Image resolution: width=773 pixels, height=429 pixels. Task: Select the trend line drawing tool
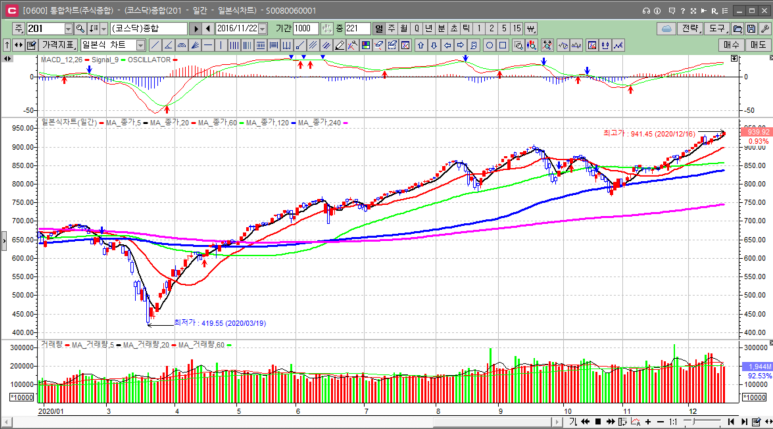click(155, 45)
